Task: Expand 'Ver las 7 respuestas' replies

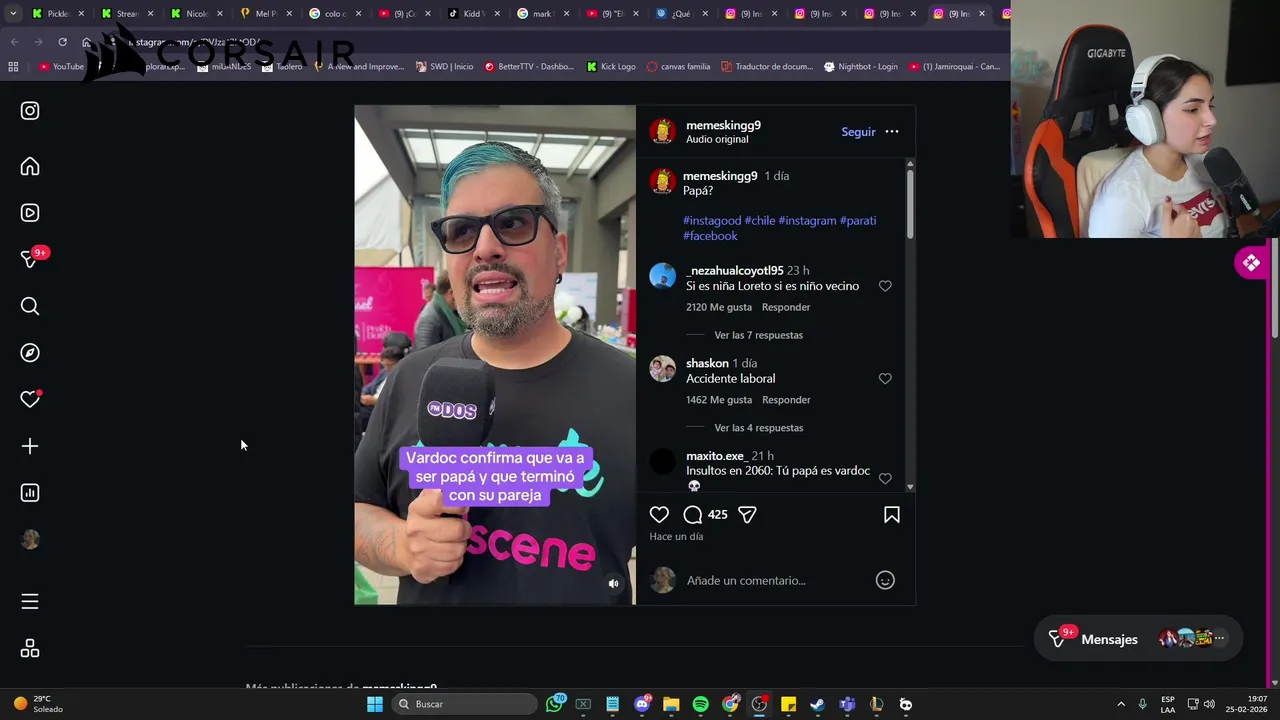Action: (759, 335)
